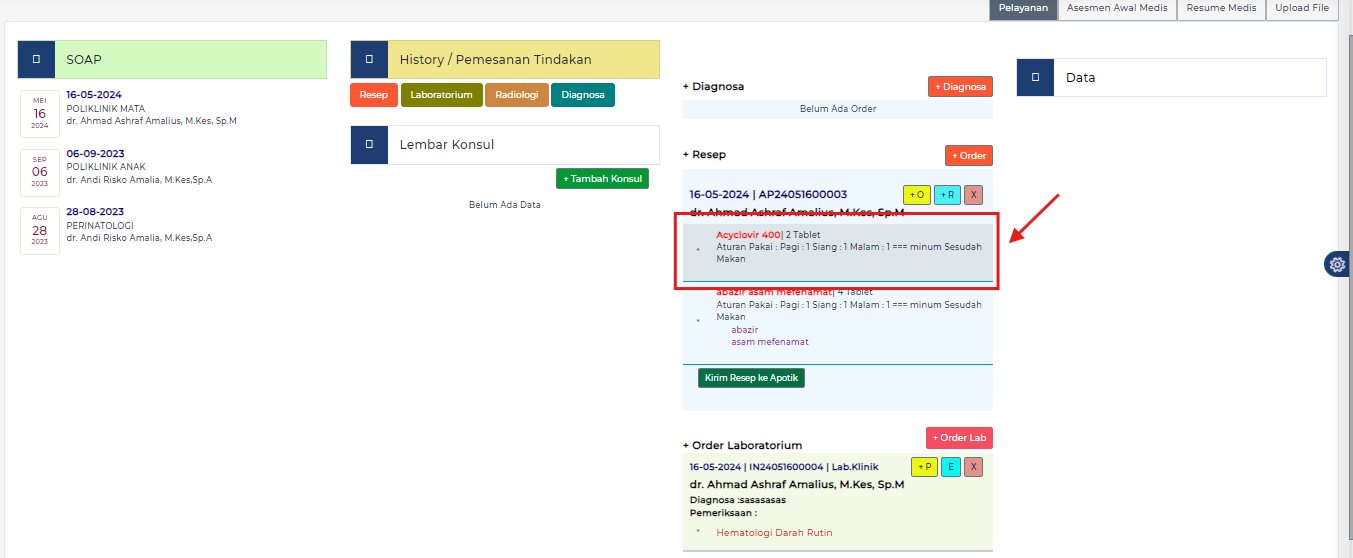Click the History / Pemesanan Tindakan header icon
Viewport: 1353px width, 558px height.
[369, 60]
